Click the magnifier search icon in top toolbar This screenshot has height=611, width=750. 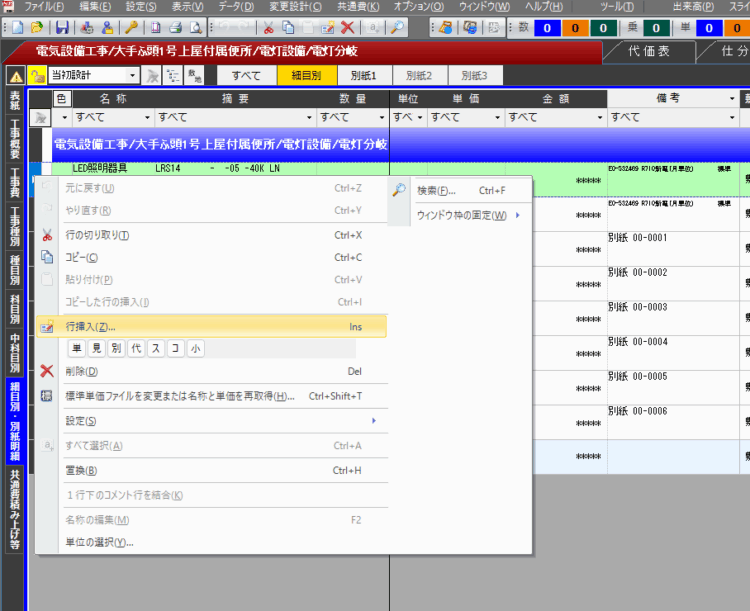click(x=398, y=28)
